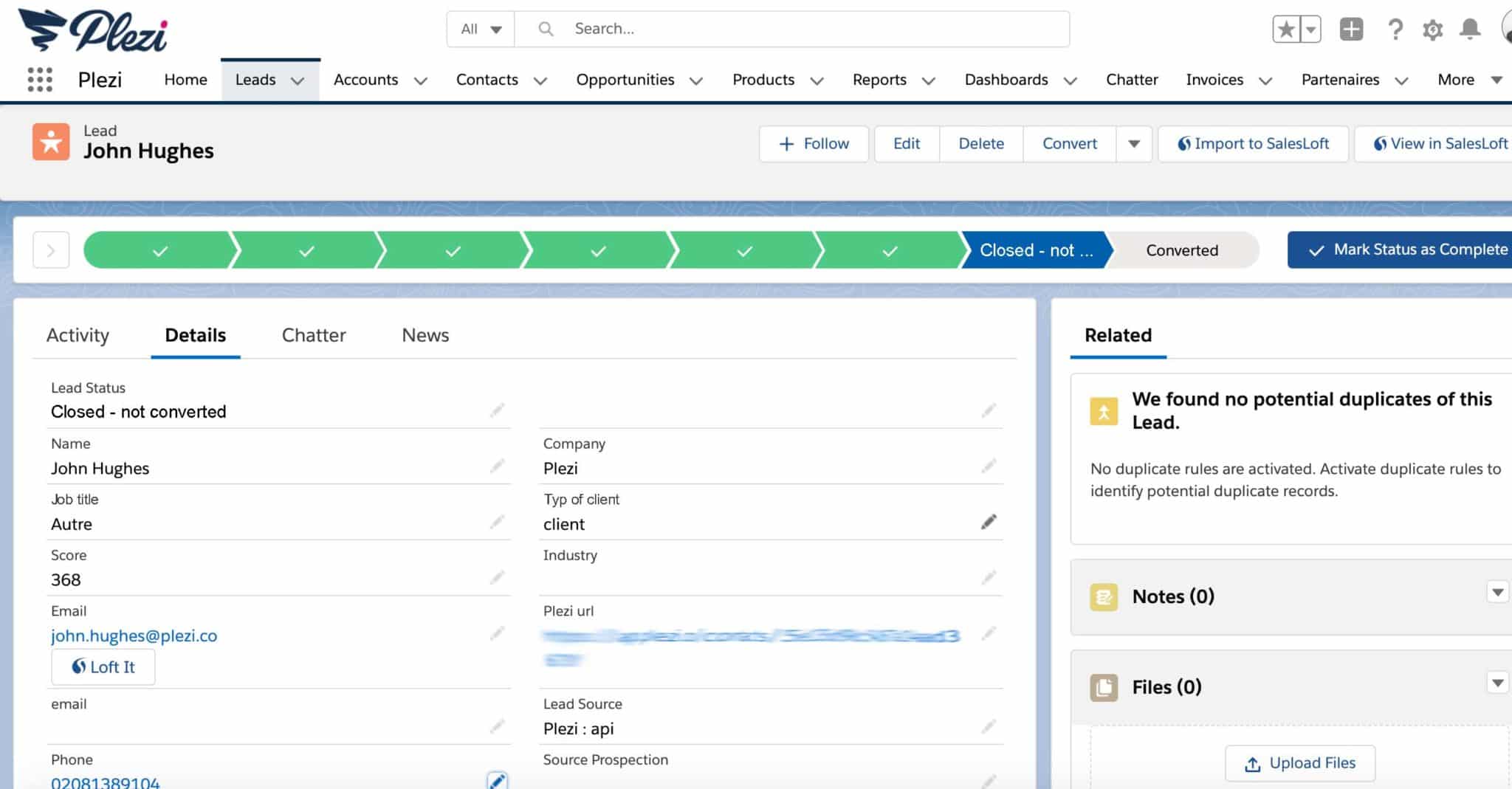This screenshot has height=789, width=1512.
Task: Click the Edit button
Action: (x=907, y=144)
